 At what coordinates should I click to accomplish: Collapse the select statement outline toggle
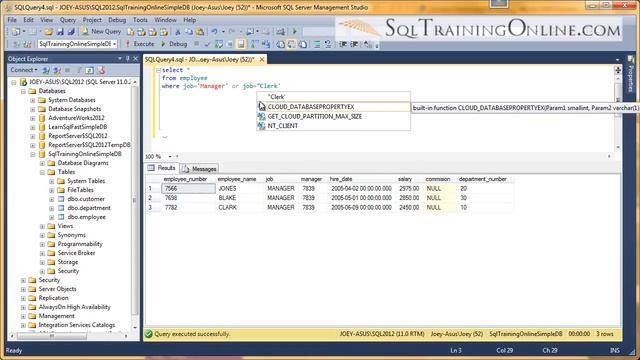point(158,70)
